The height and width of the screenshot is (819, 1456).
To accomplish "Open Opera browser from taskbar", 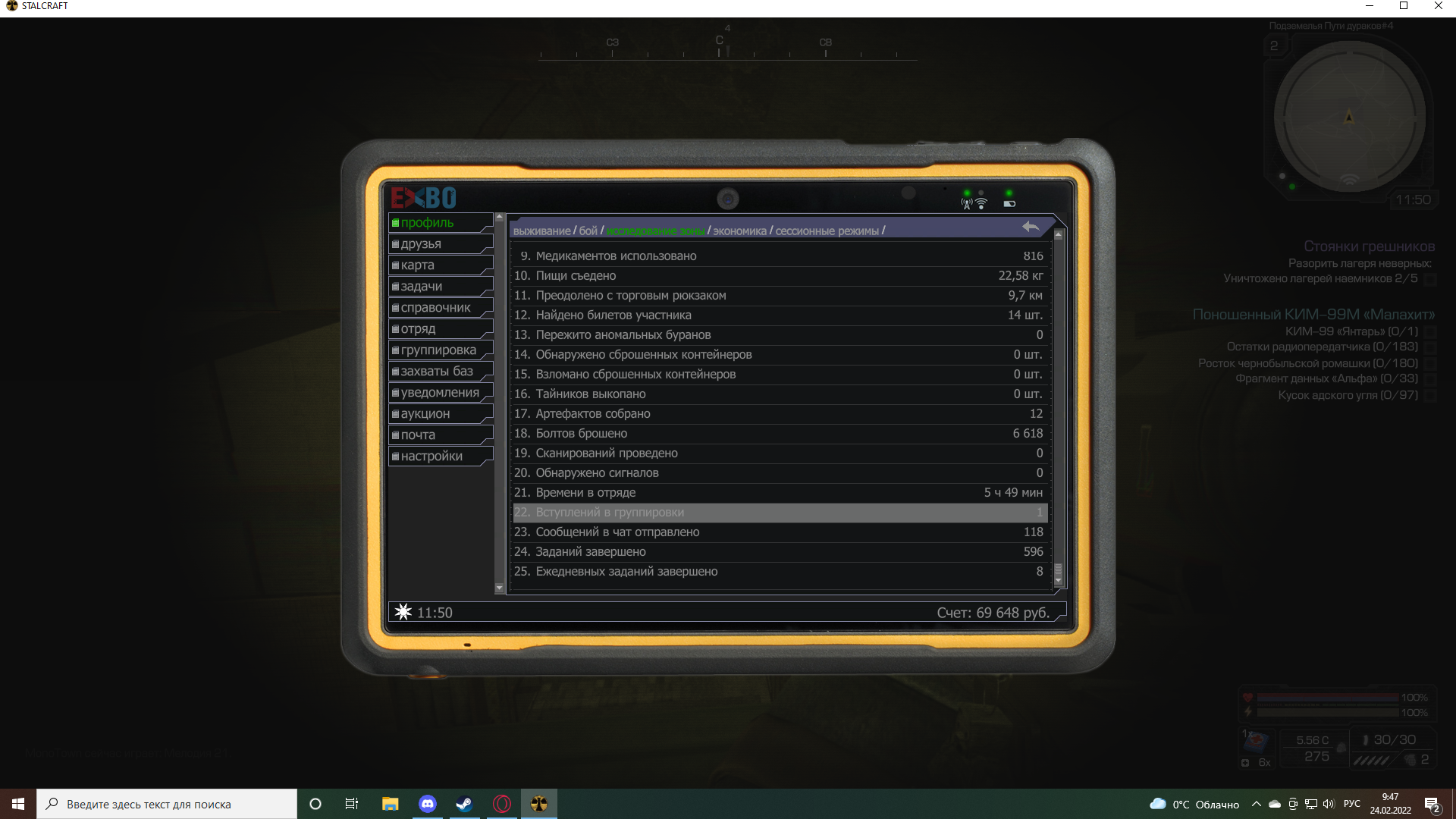I will tap(502, 804).
